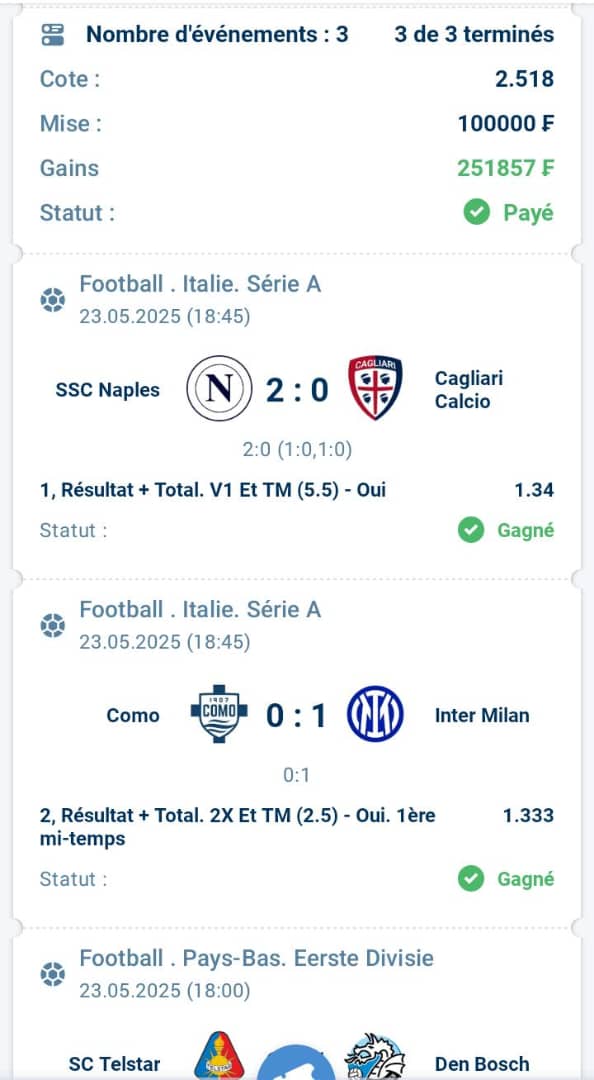Viewport: 594px width, 1080px height.
Task: Click the bet slip events icon
Action: [52, 34]
